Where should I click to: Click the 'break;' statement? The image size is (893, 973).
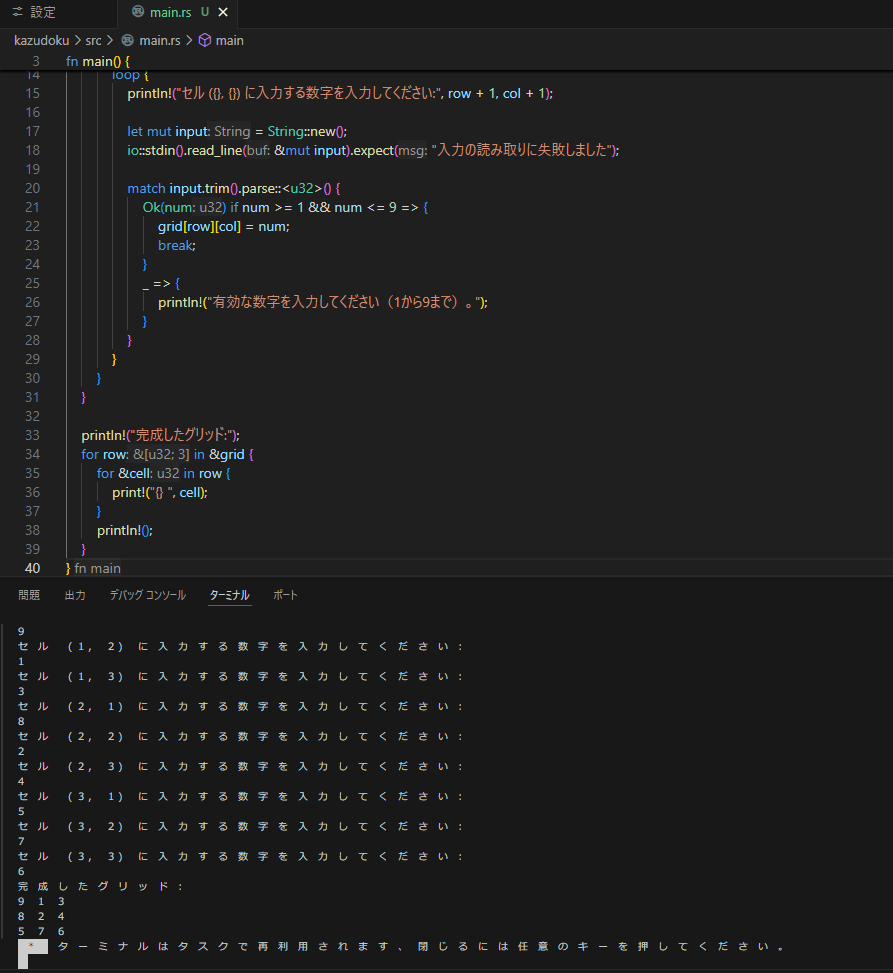177,245
